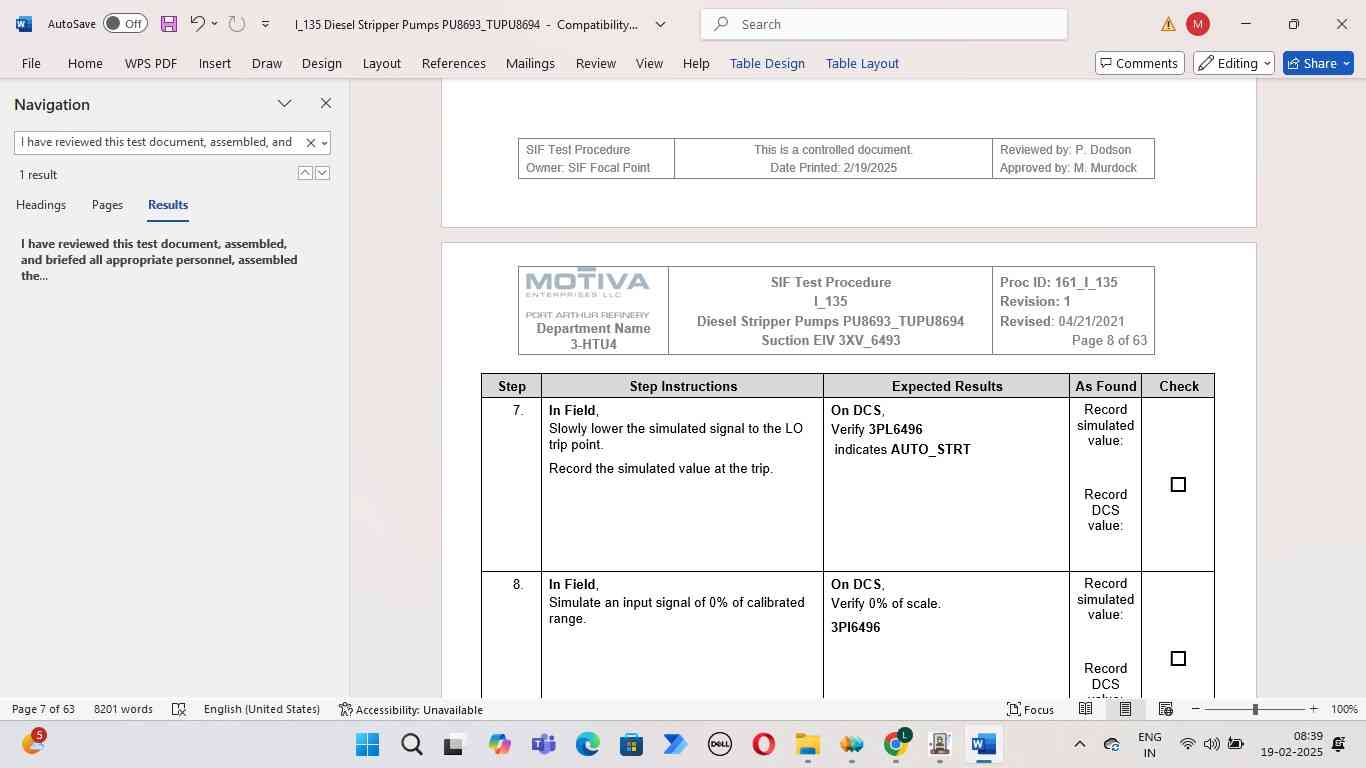Open Windows Start menu
The width and height of the screenshot is (1366, 768).
pyautogui.click(x=367, y=744)
